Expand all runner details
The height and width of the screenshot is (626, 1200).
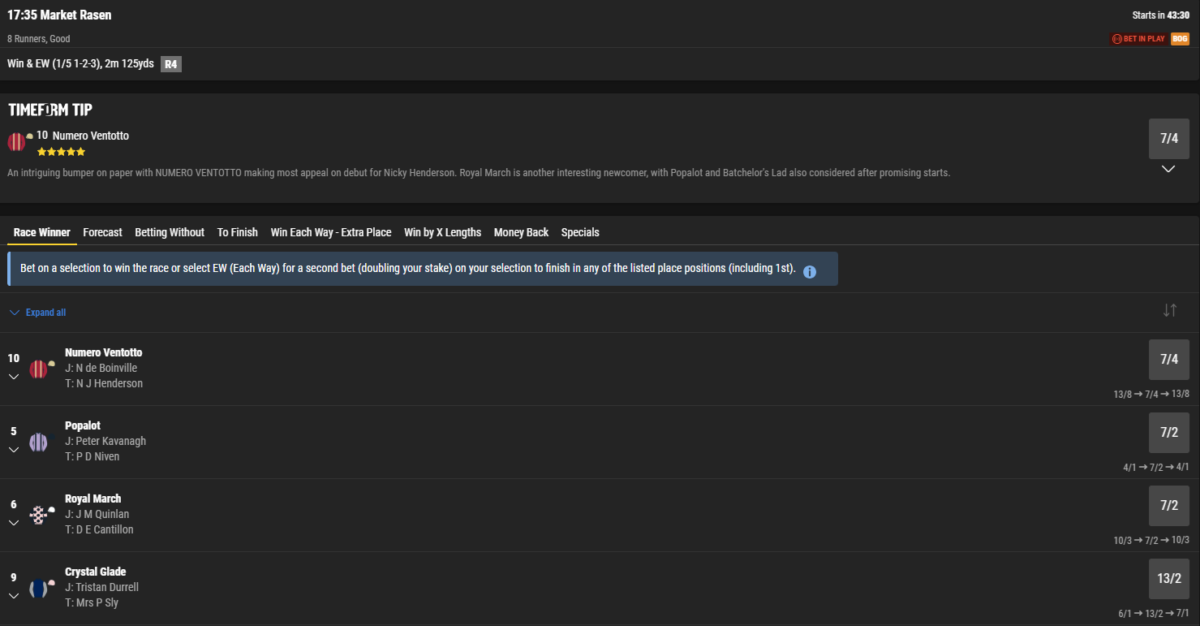pos(38,312)
